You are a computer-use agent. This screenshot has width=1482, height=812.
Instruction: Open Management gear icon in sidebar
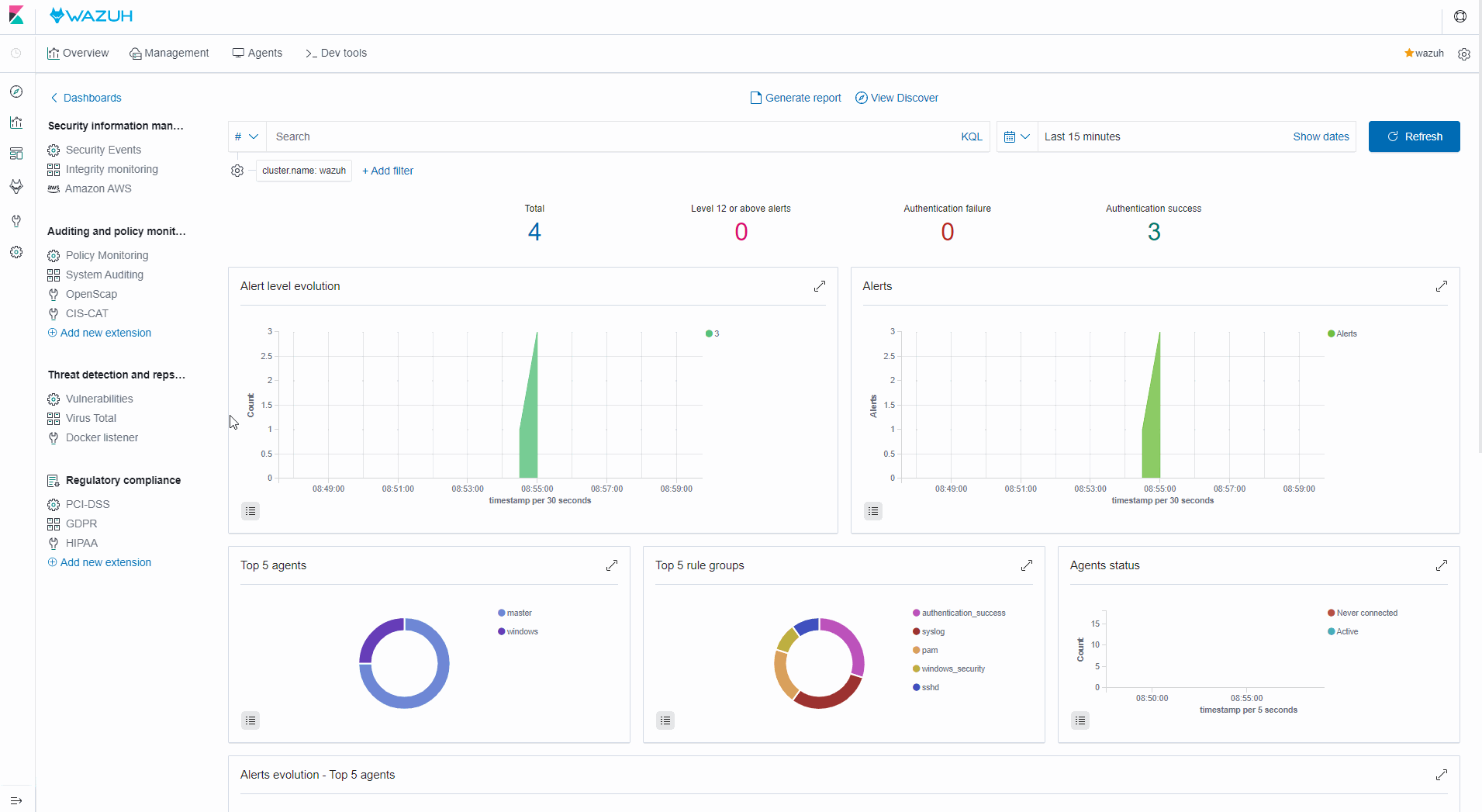point(16,252)
